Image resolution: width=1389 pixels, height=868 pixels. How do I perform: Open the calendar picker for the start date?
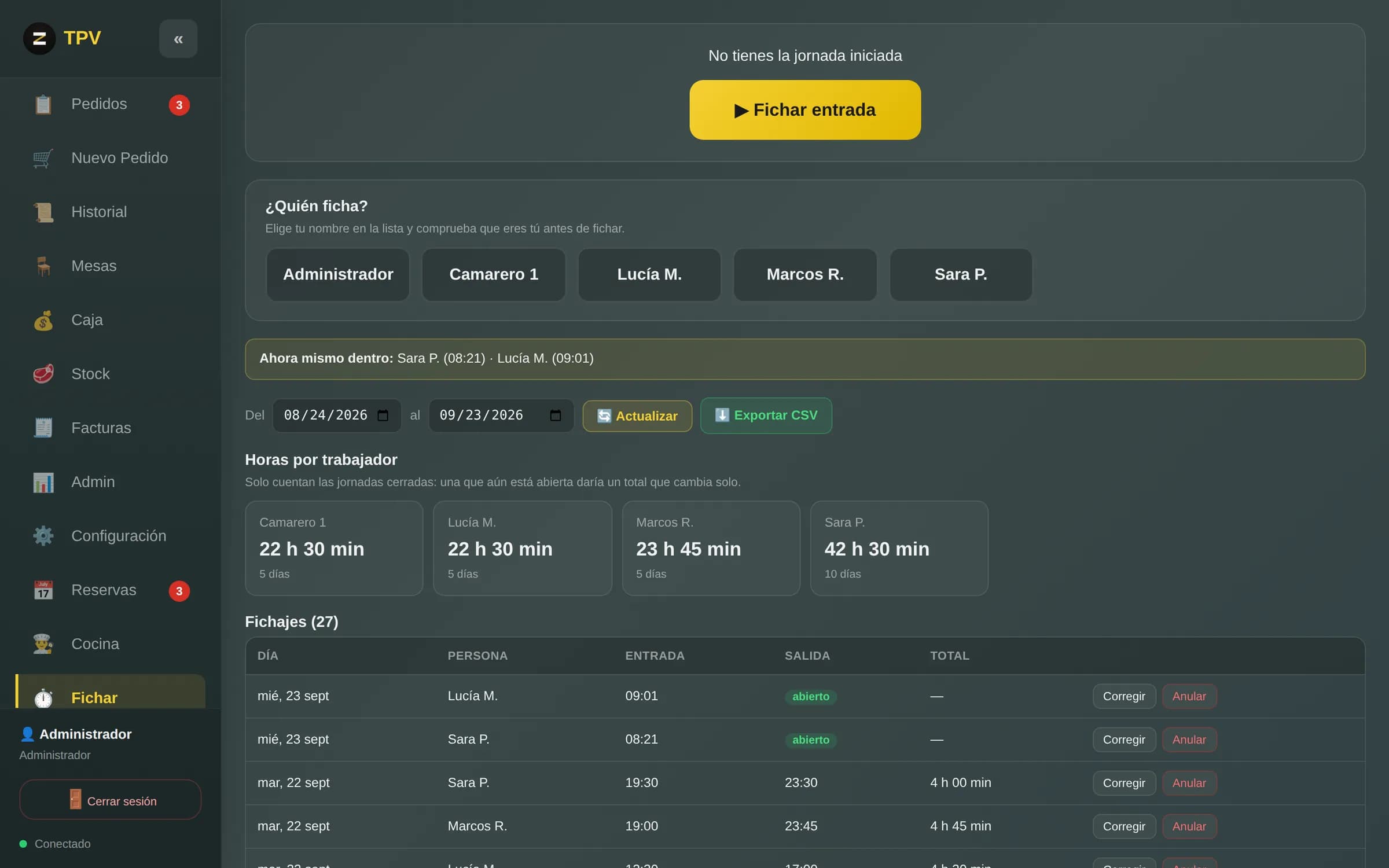tap(383, 415)
